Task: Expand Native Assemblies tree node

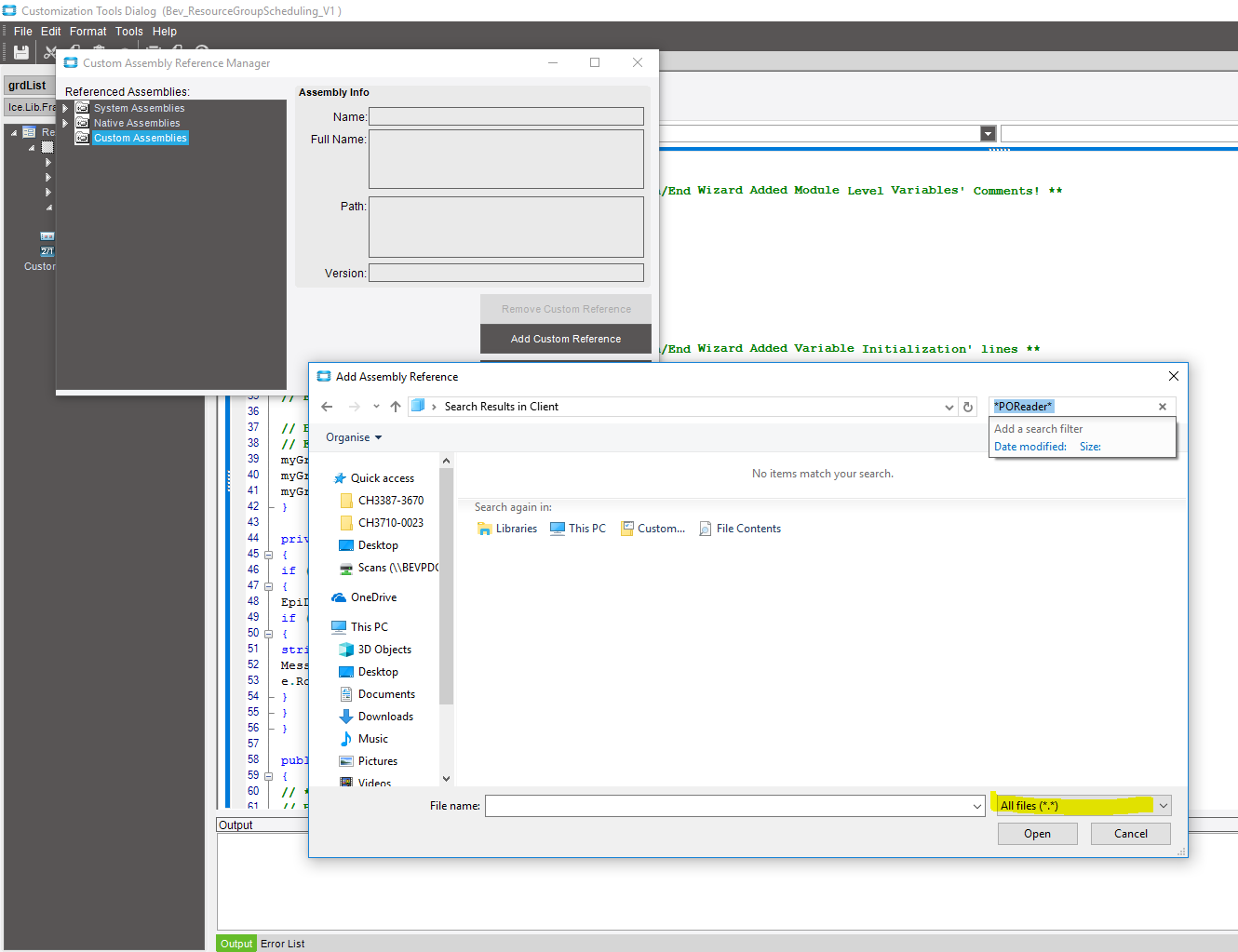Action: click(65, 123)
